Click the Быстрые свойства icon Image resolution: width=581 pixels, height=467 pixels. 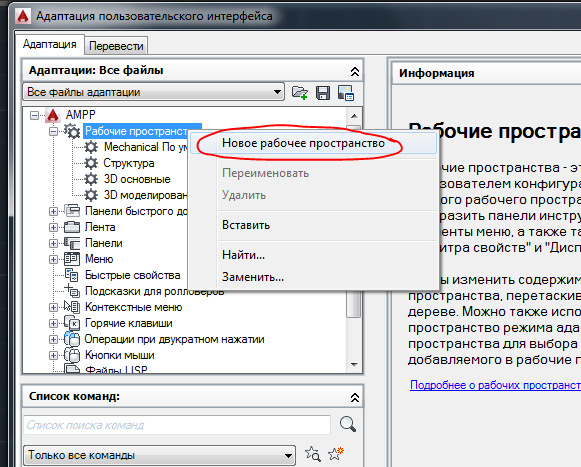point(72,275)
